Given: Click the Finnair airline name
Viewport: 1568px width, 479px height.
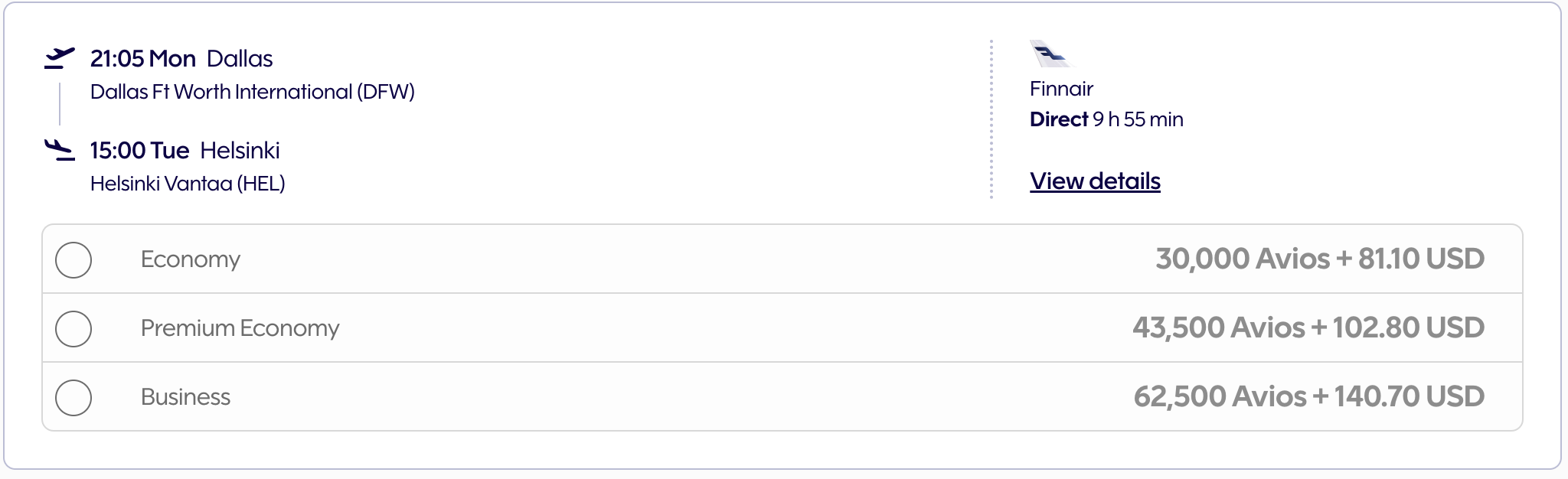Looking at the screenshot, I should coord(1061,89).
